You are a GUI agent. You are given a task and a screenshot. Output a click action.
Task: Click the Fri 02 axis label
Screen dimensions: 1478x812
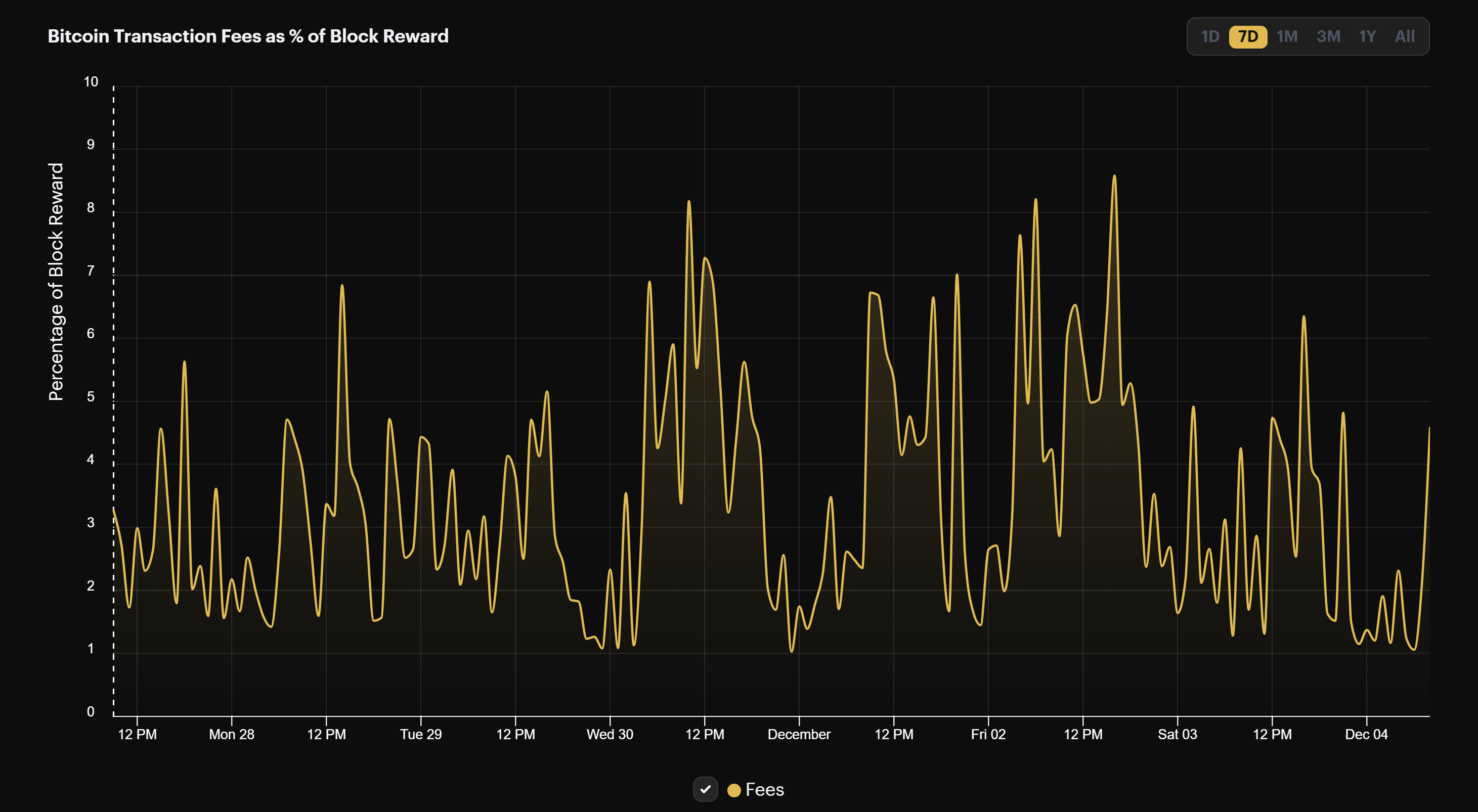coord(988,735)
